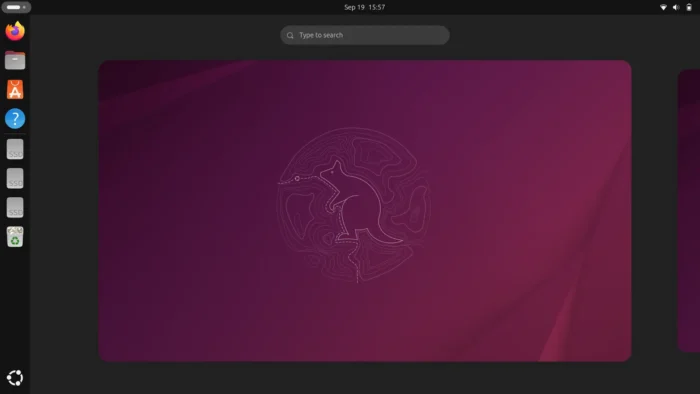The width and height of the screenshot is (700, 394).
Task: Open the App Center shopping bag icon
Action: pos(15,90)
